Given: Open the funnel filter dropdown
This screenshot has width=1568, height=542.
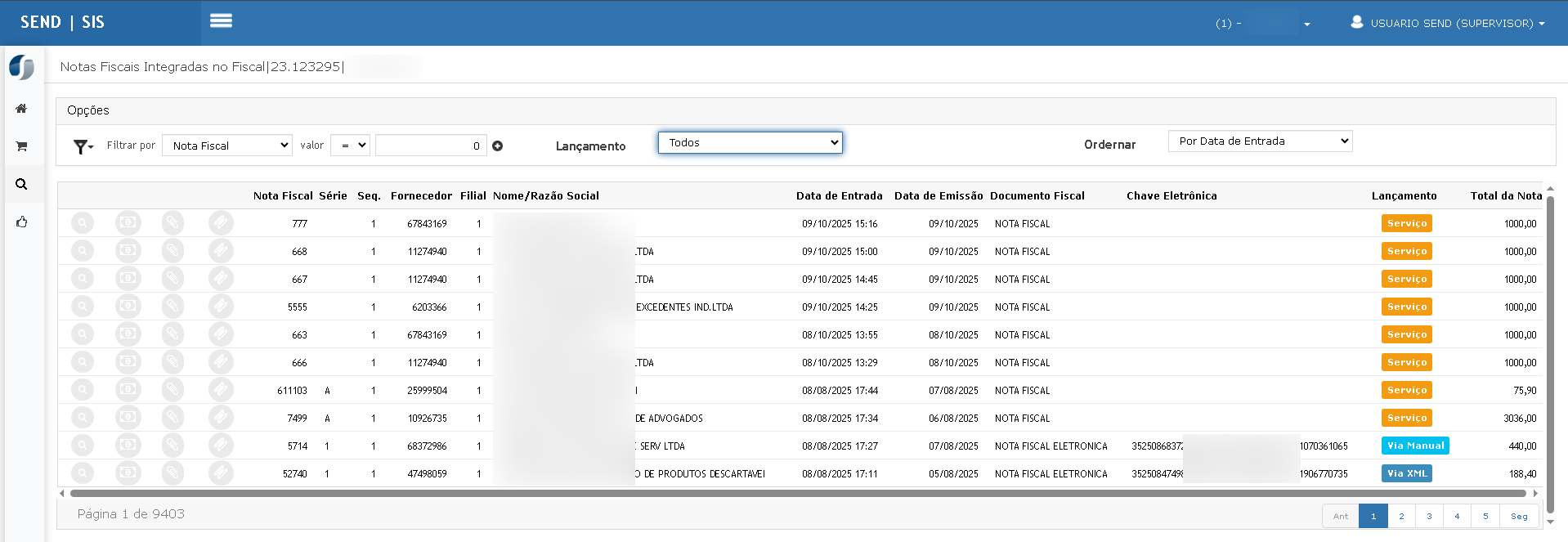Looking at the screenshot, I should [x=83, y=146].
